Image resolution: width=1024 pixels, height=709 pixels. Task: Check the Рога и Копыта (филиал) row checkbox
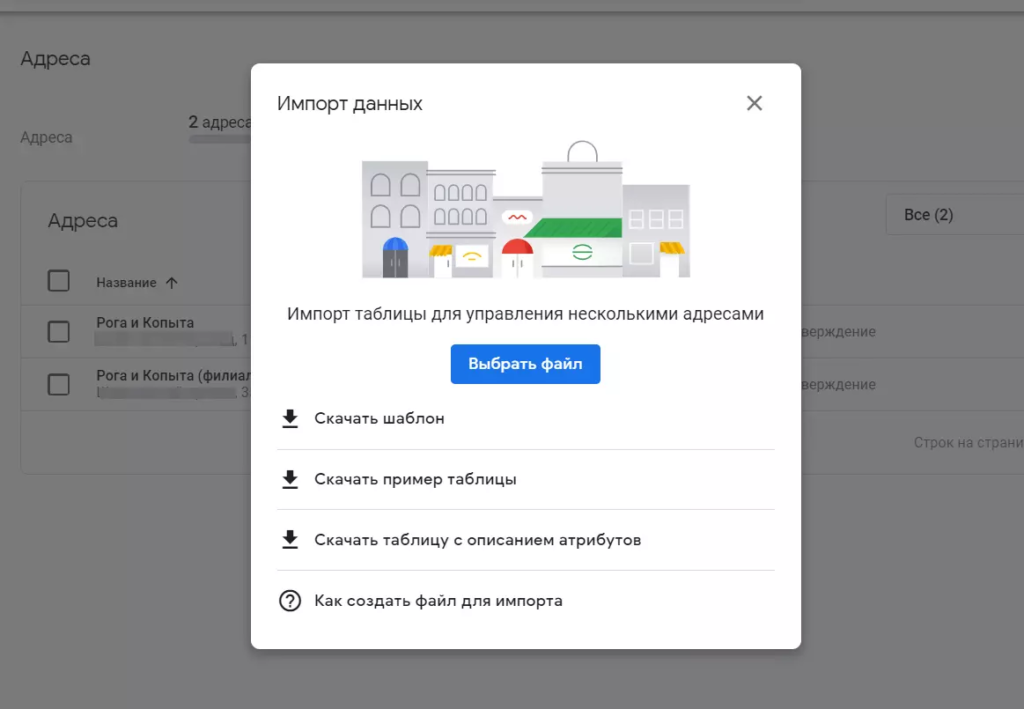pyautogui.click(x=58, y=384)
